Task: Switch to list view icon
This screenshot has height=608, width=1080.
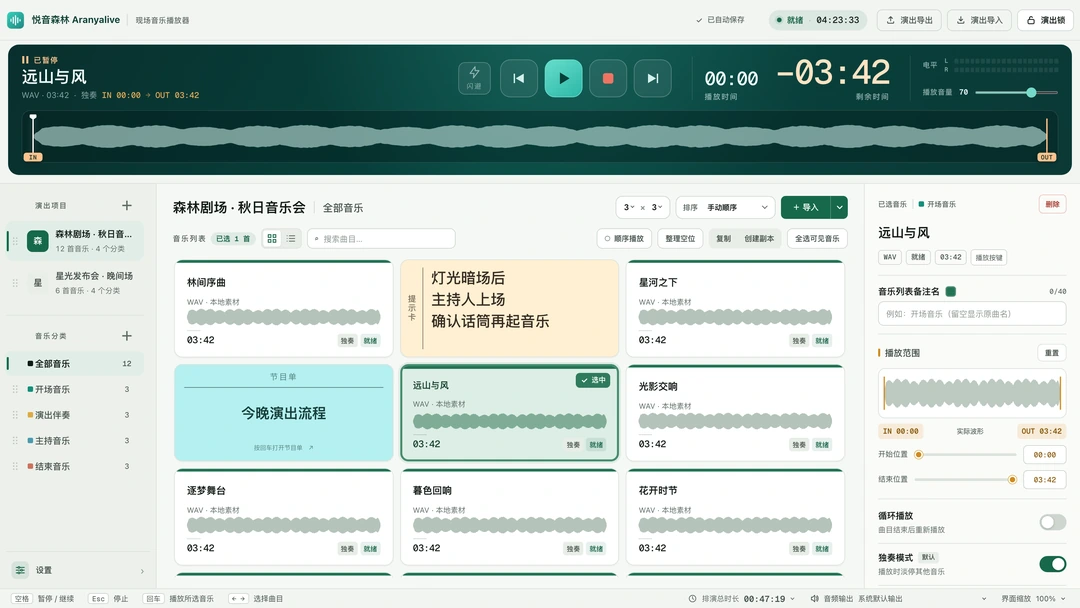Action: click(x=291, y=238)
